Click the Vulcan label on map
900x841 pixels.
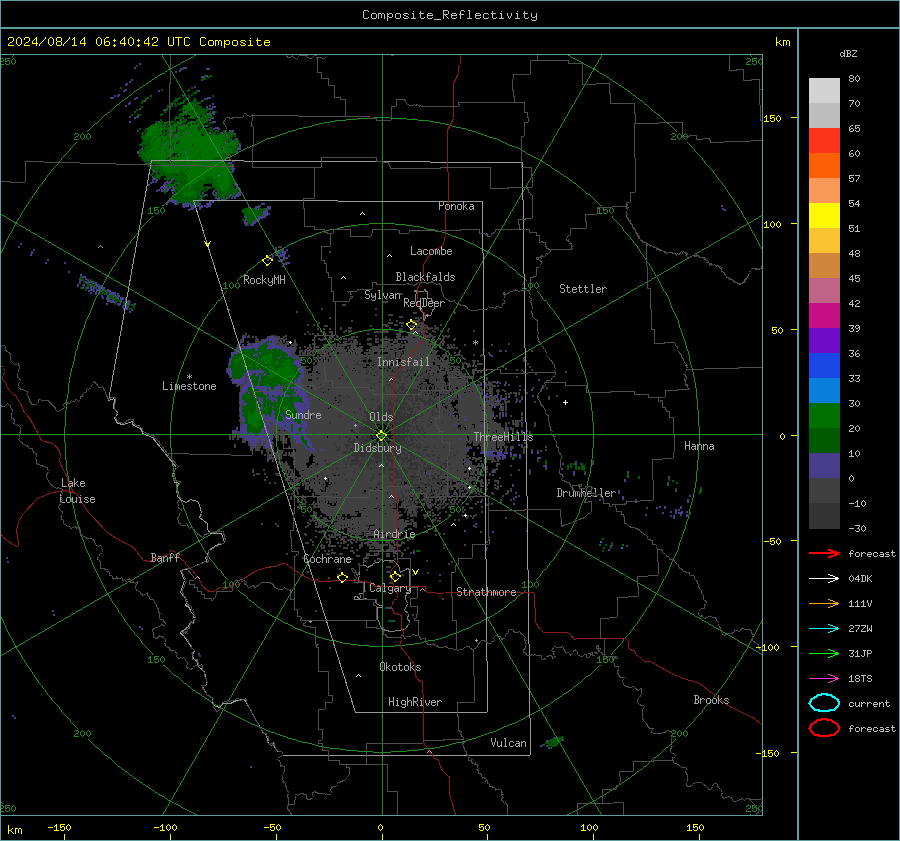(x=508, y=743)
